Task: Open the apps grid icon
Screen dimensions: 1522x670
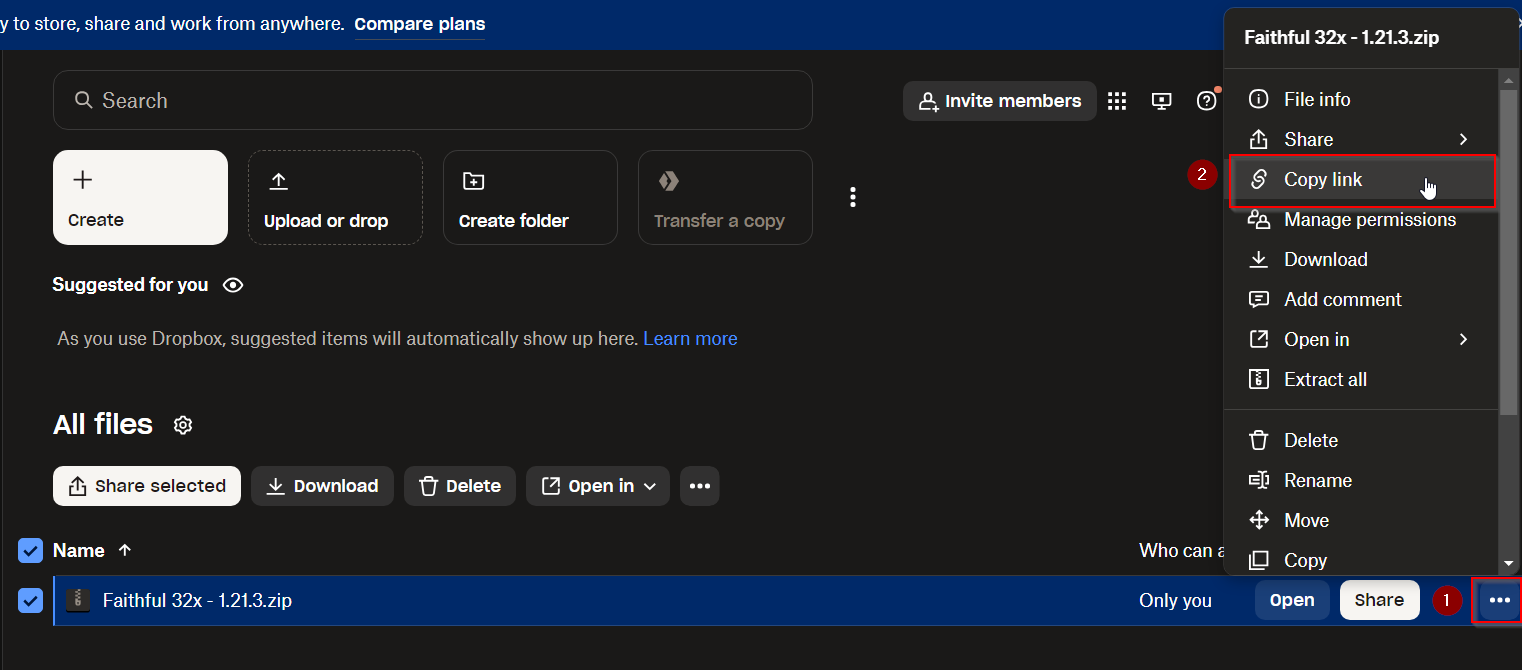Action: click(x=1117, y=100)
